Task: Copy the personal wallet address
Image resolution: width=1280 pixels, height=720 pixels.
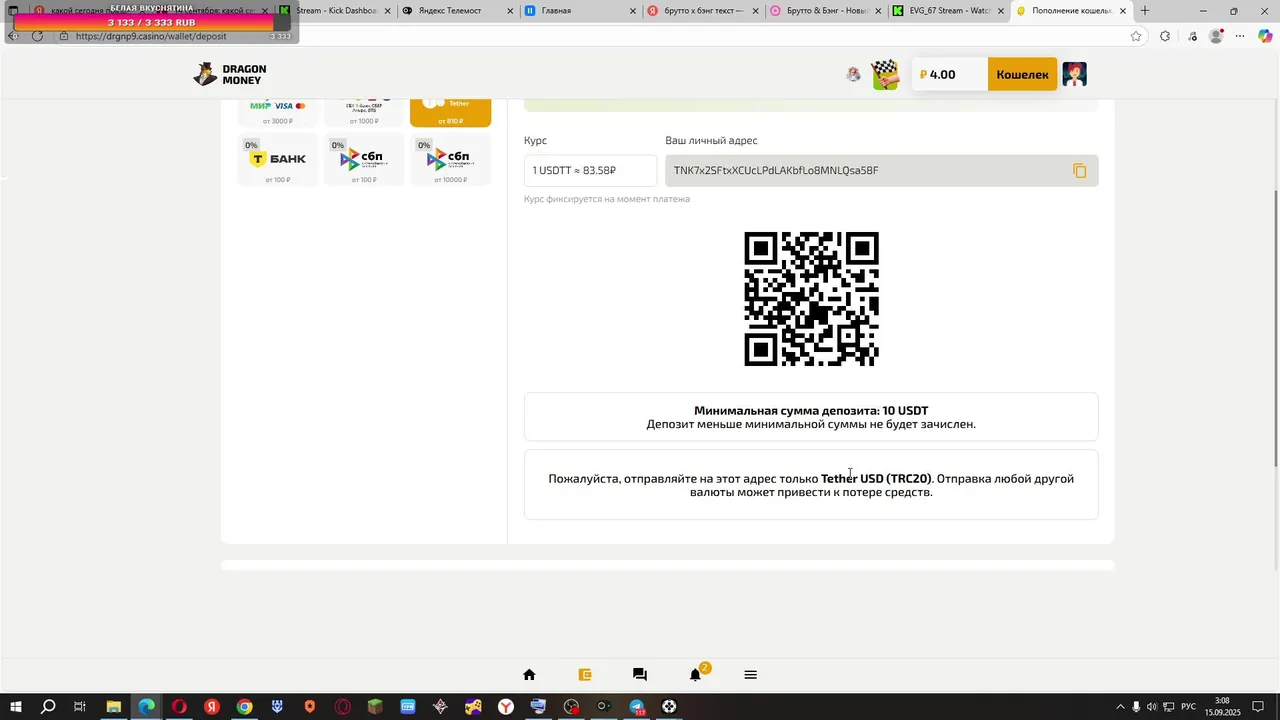Action: pyautogui.click(x=1079, y=171)
